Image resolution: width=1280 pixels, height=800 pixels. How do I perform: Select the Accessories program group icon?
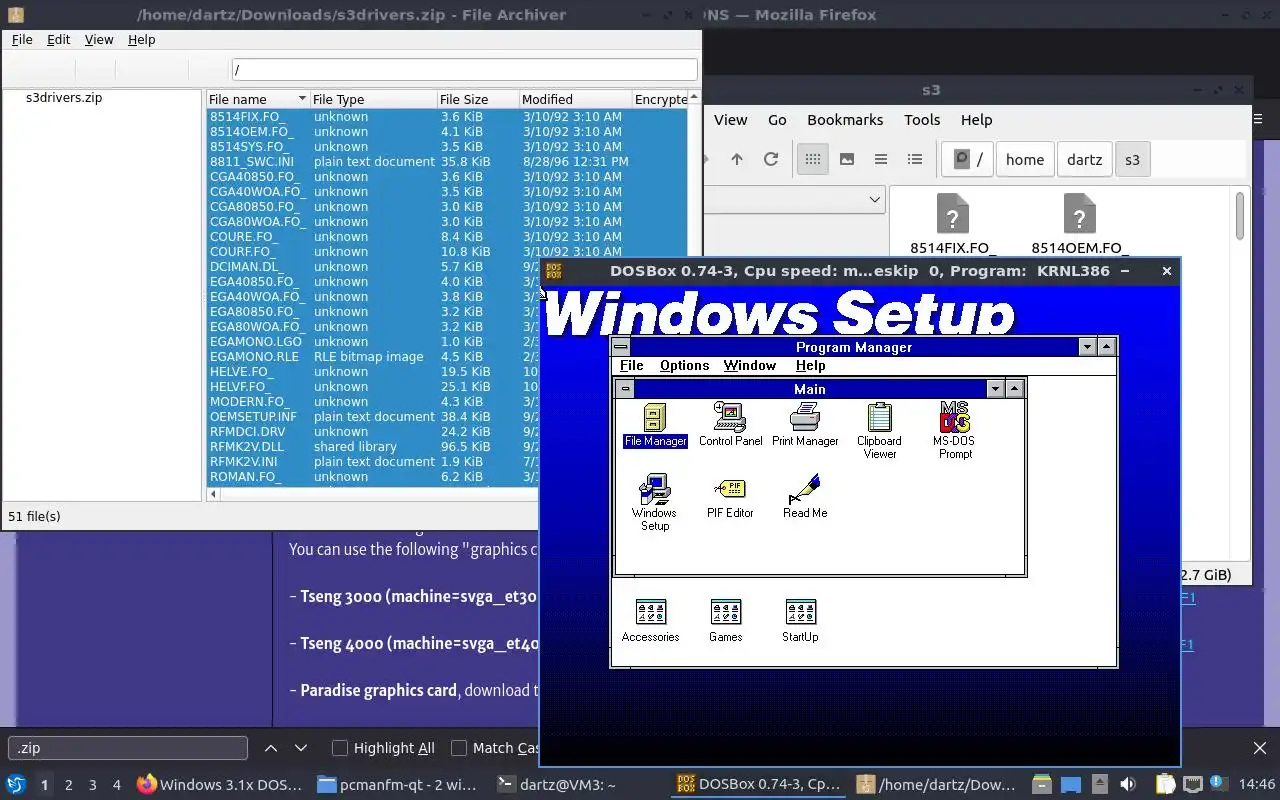point(650,621)
